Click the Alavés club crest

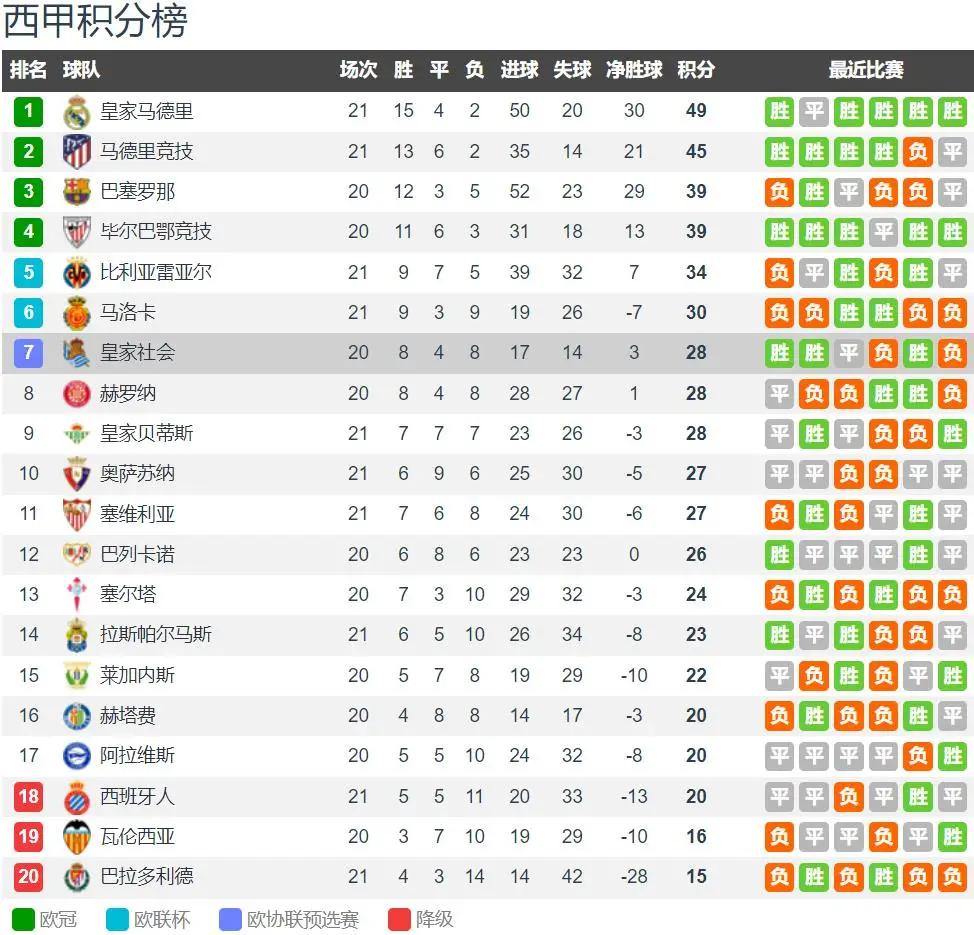[x=77, y=756]
